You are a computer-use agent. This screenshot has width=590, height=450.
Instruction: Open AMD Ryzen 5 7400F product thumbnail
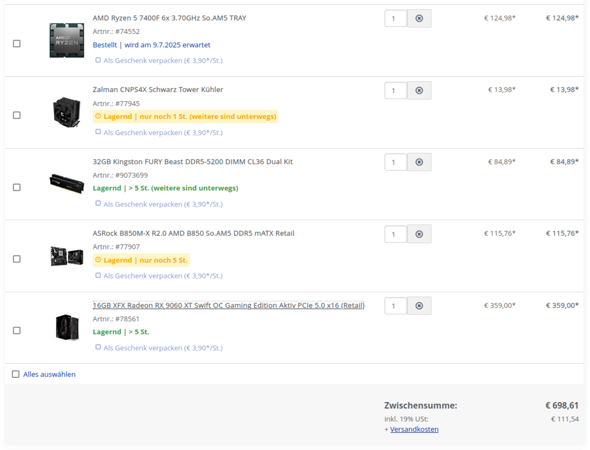pos(67,40)
